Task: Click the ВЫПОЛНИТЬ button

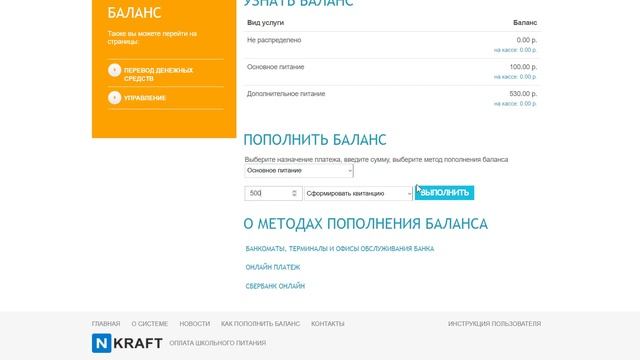Action: click(x=444, y=193)
